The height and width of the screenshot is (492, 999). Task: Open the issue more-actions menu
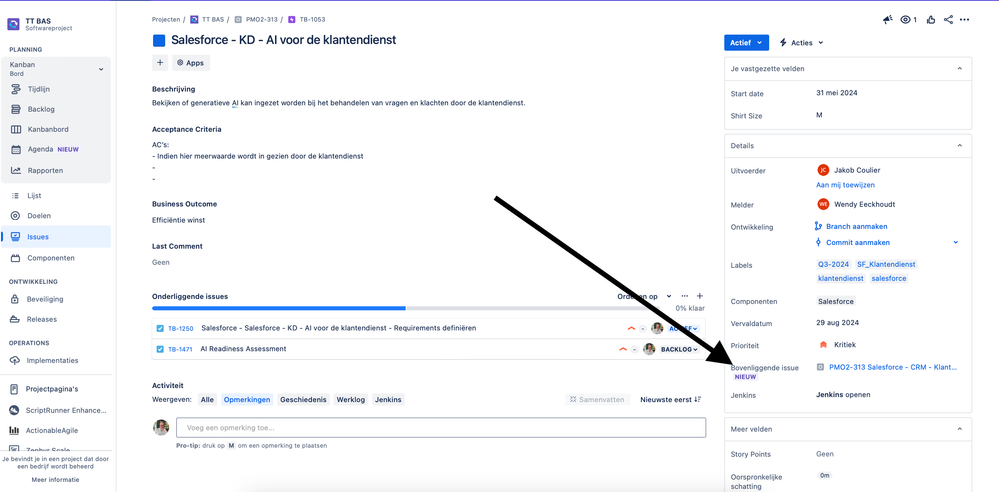click(x=965, y=20)
